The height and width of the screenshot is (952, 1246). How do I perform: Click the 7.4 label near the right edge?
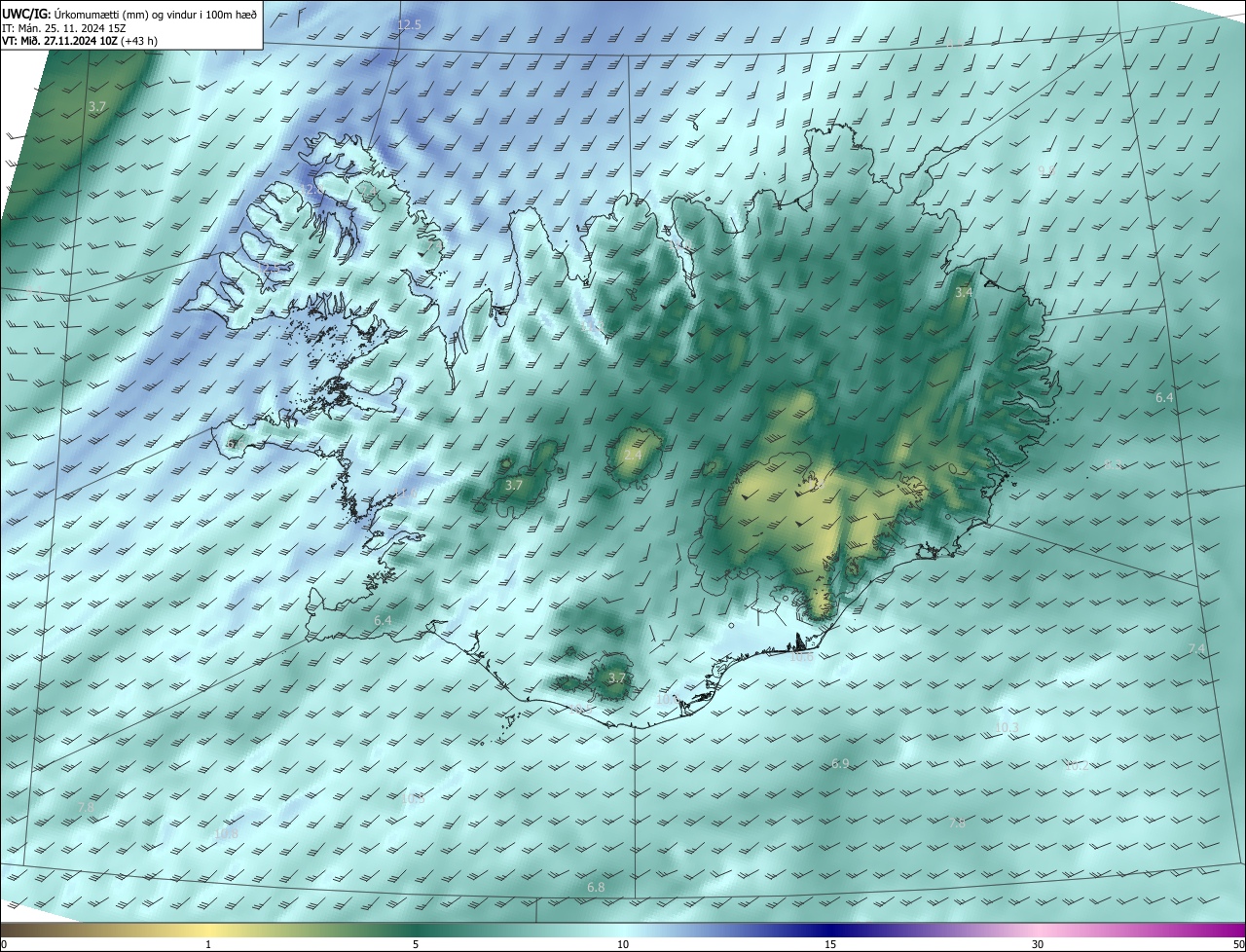tap(1196, 648)
